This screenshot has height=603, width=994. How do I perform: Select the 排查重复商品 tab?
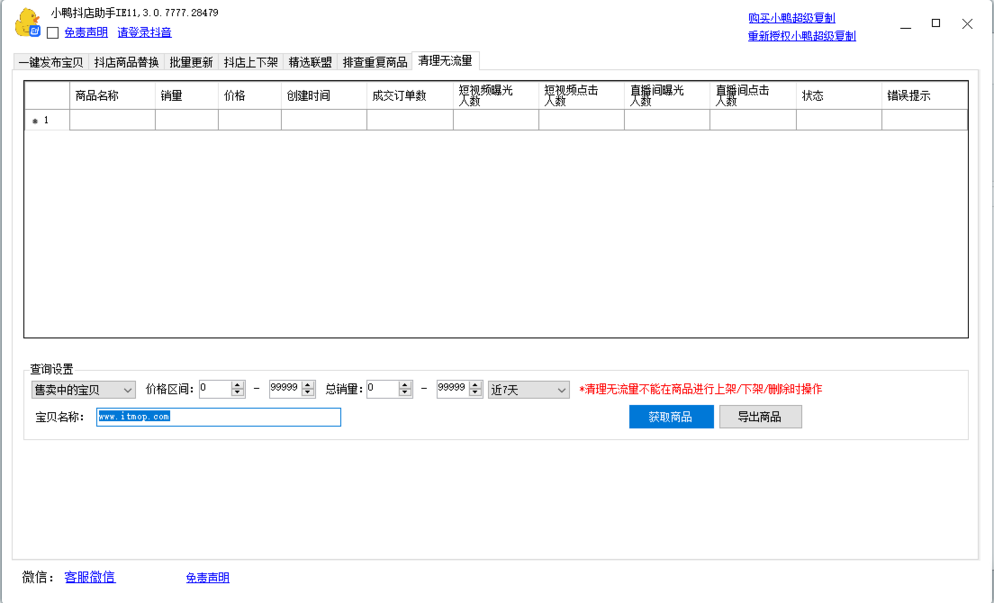pyautogui.click(x=375, y=62)
